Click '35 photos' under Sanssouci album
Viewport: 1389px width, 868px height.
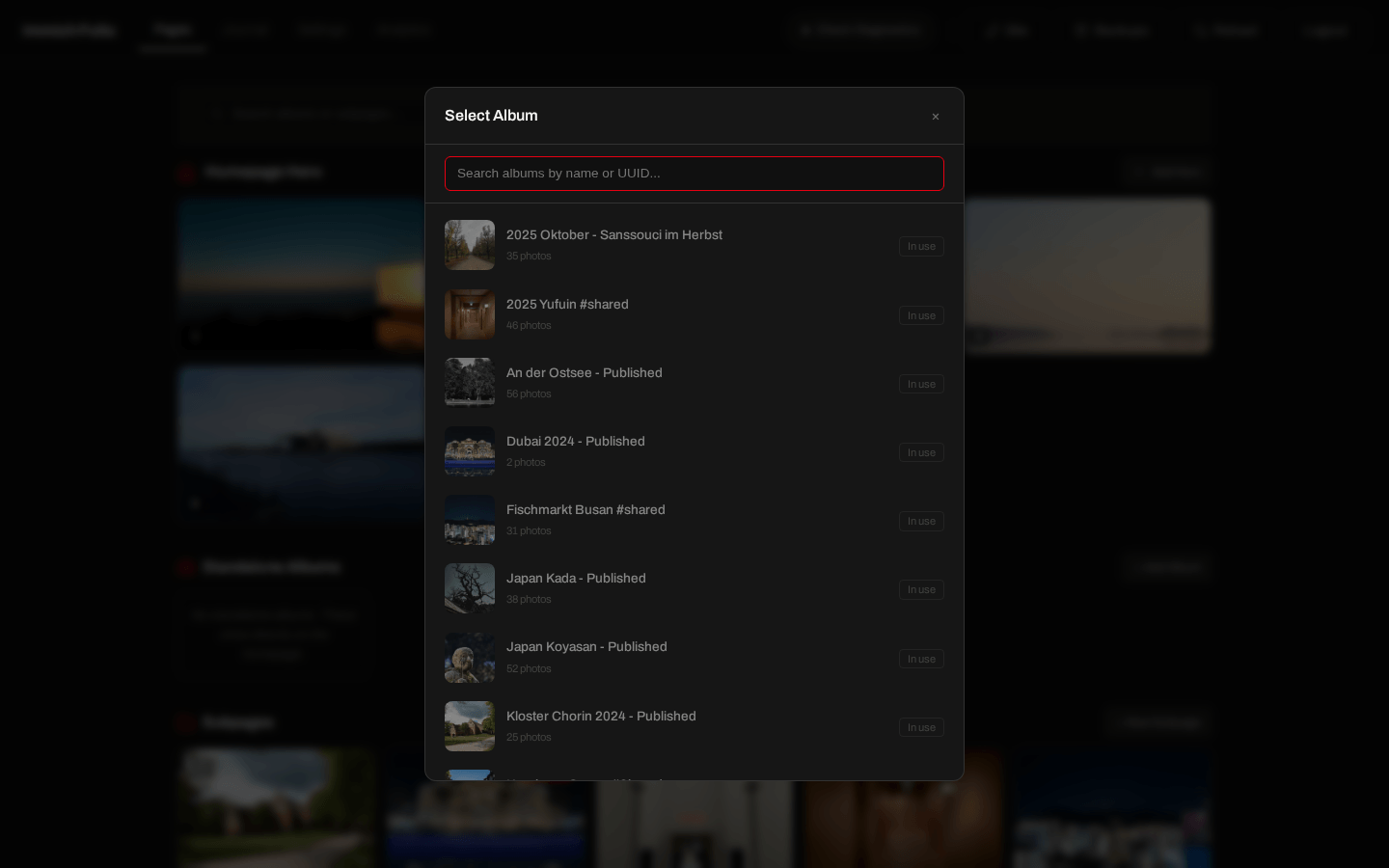[x=529, y=257]
